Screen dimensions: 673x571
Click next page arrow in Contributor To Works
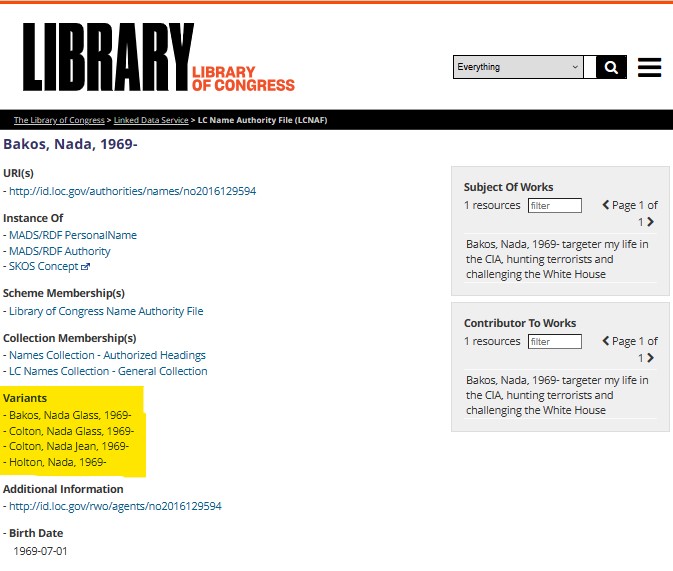(651, 358)
